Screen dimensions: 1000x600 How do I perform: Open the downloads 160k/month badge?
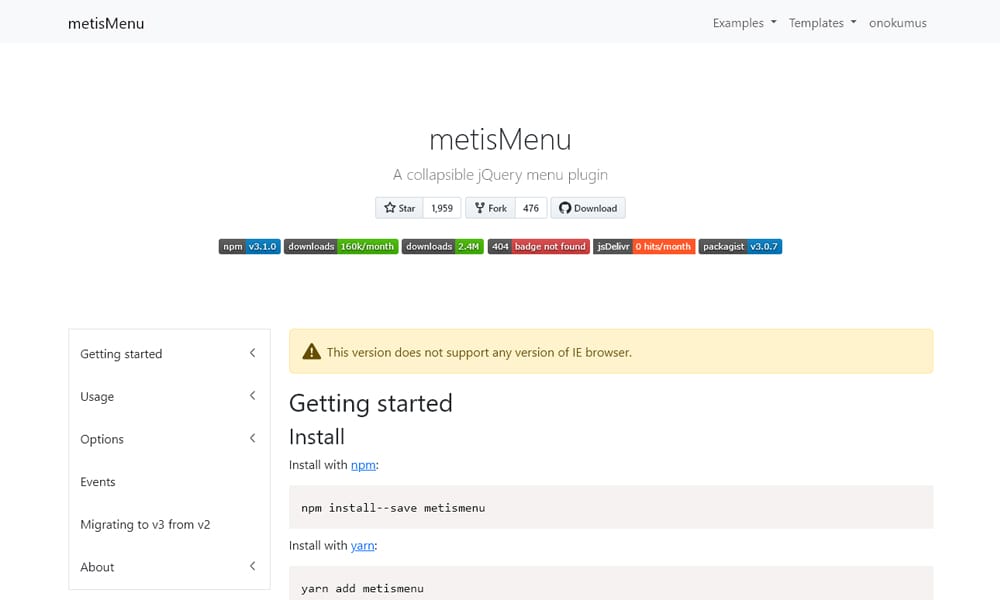click(x=341, y=246)
